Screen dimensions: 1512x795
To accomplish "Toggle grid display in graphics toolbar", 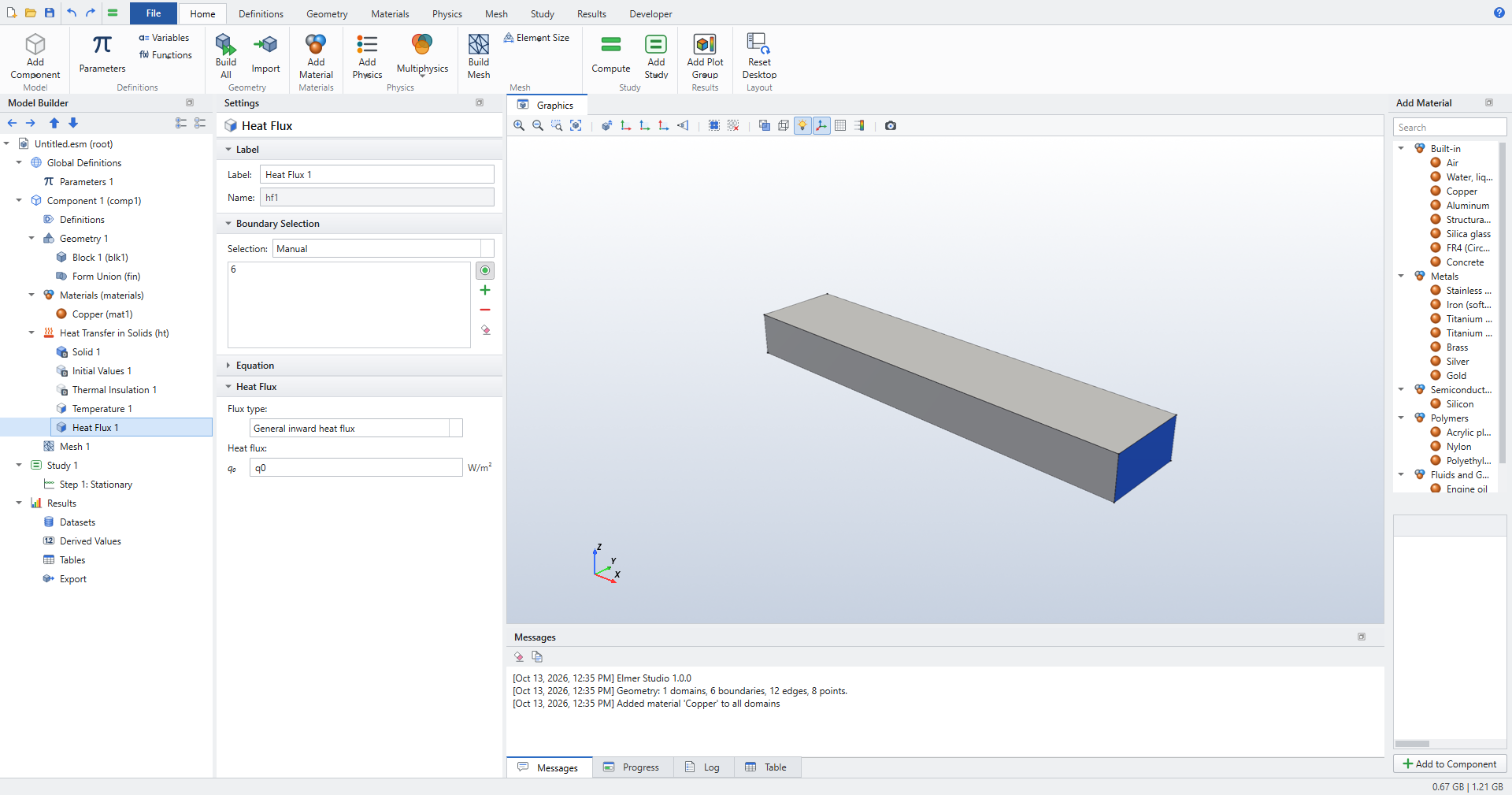I will coord(840,125).
